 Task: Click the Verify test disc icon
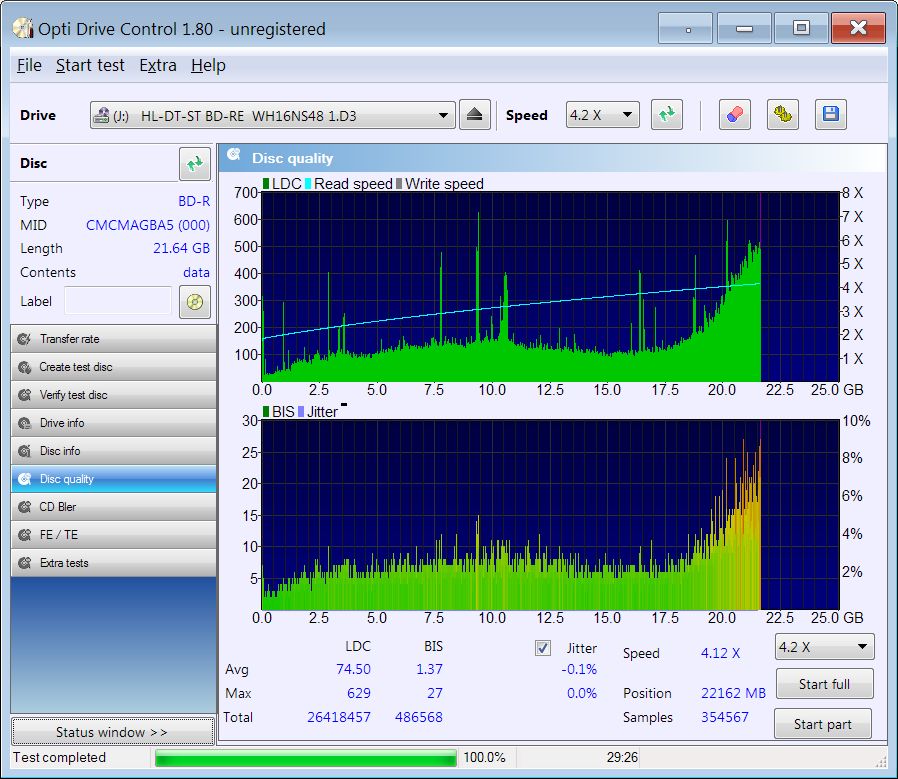24,395
